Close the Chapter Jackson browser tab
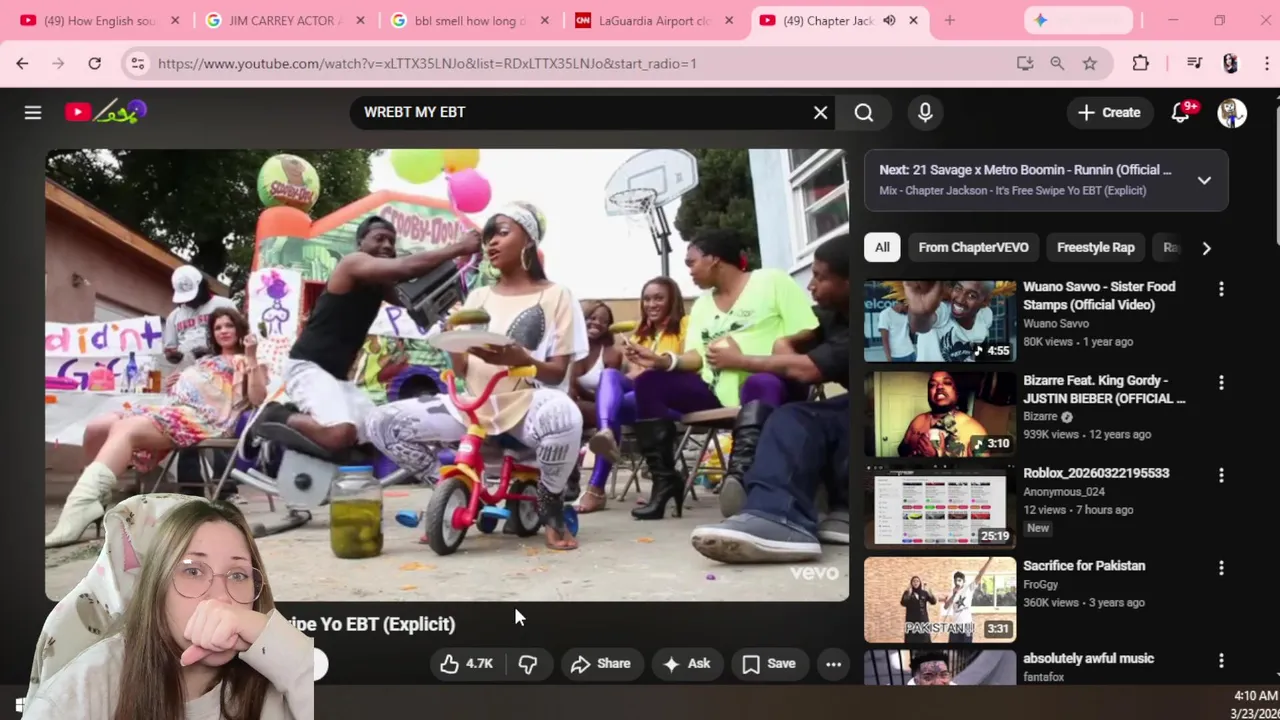The width and height of the screenshot is (1280, 720). click(x=913, y=20)
